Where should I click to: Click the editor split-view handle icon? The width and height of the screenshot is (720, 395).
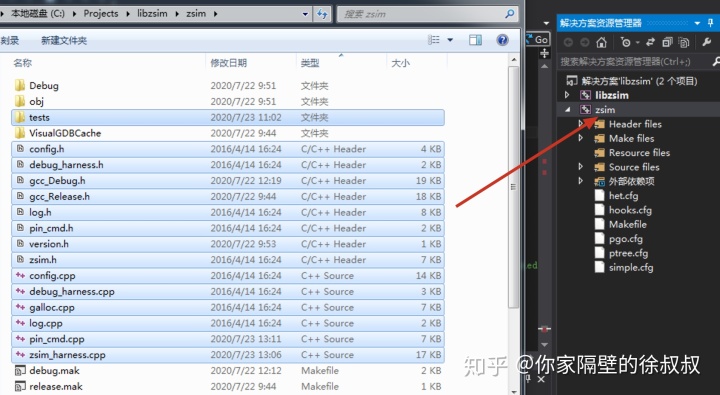[x=545, y=53]
